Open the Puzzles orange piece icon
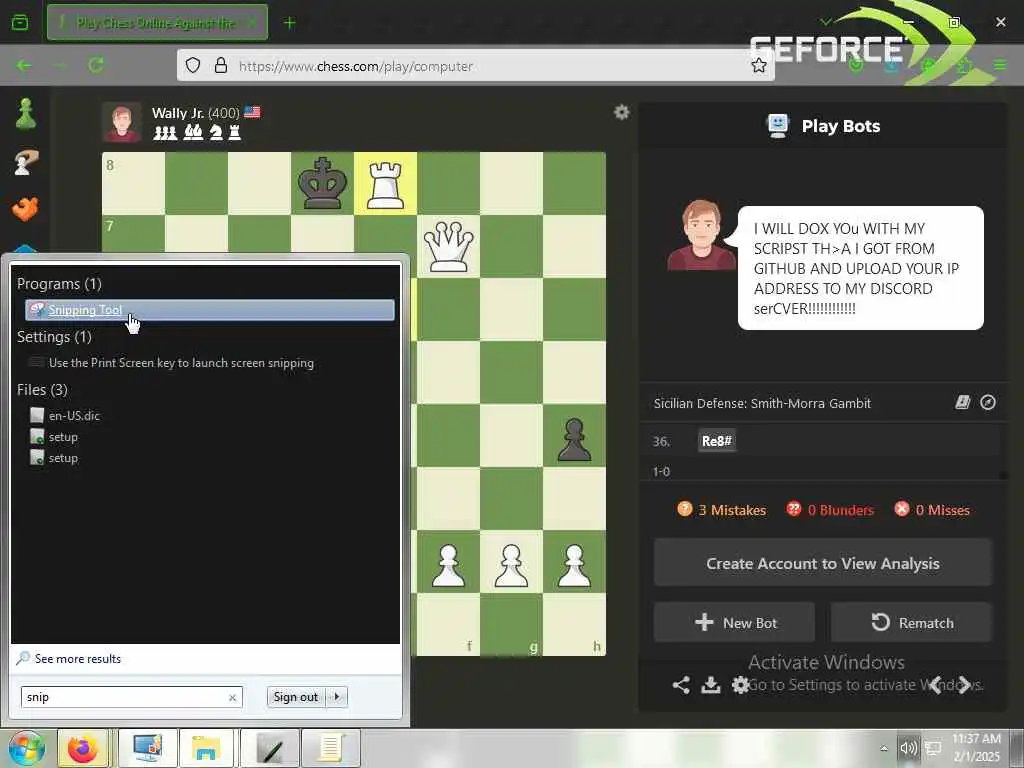 [x=25, y=209]
